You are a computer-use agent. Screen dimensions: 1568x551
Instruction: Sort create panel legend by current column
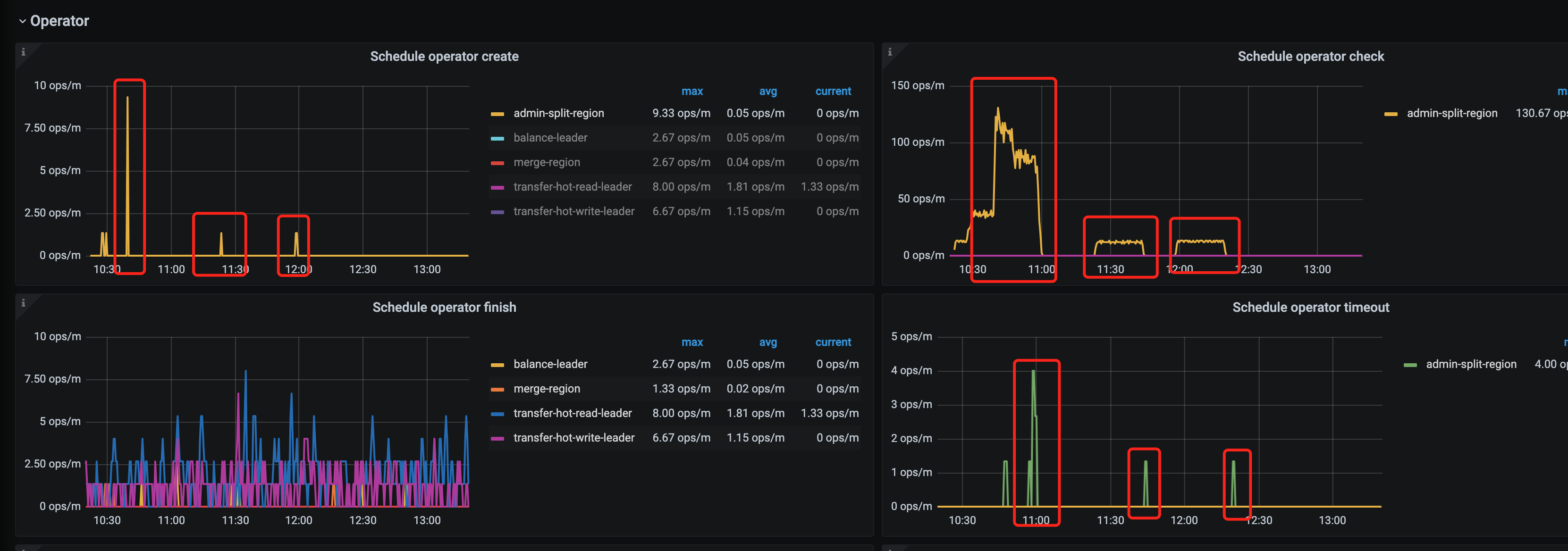[833, 91]
